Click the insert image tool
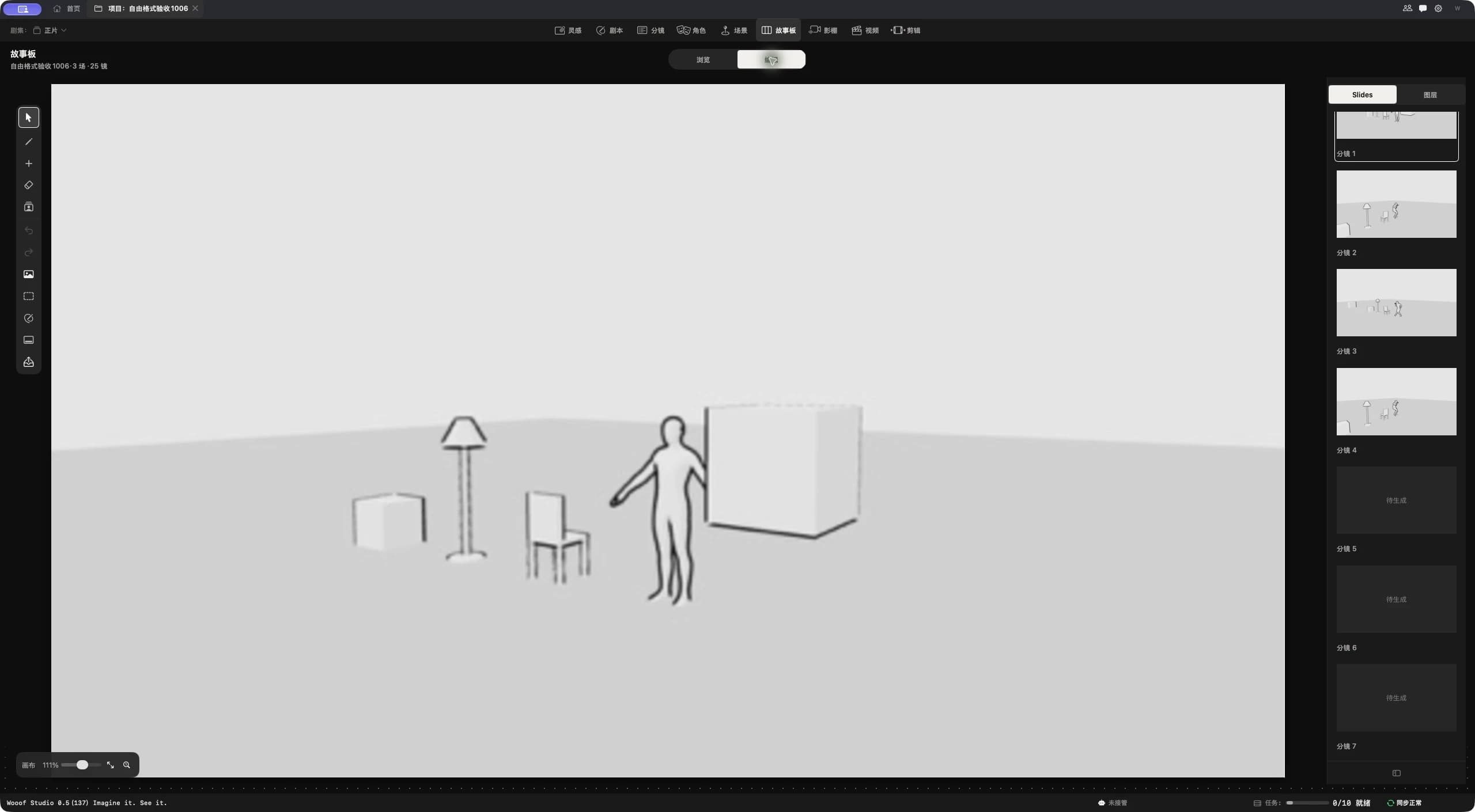This screenshot has width=1475, height=812. (x=29, y=274)
